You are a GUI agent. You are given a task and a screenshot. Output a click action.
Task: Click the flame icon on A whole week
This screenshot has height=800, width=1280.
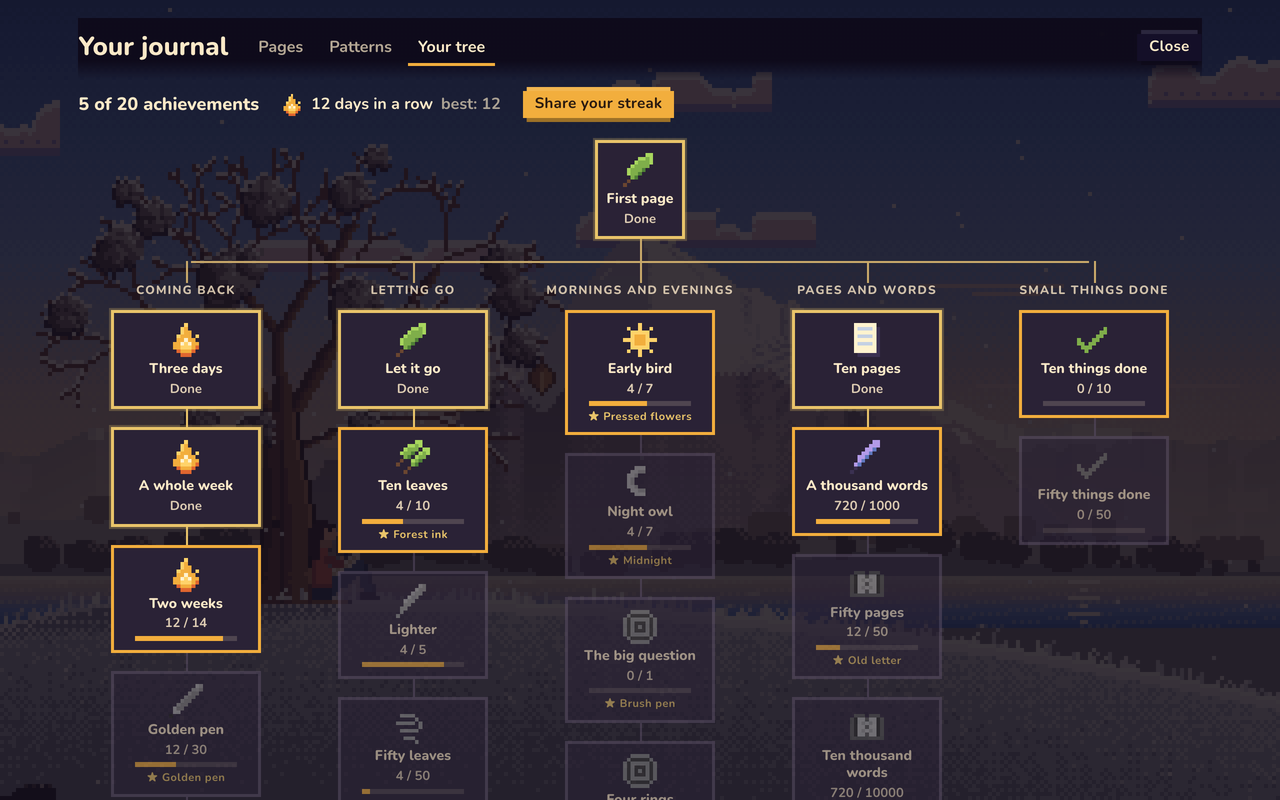pyautogui.click(x=186, y=456)
